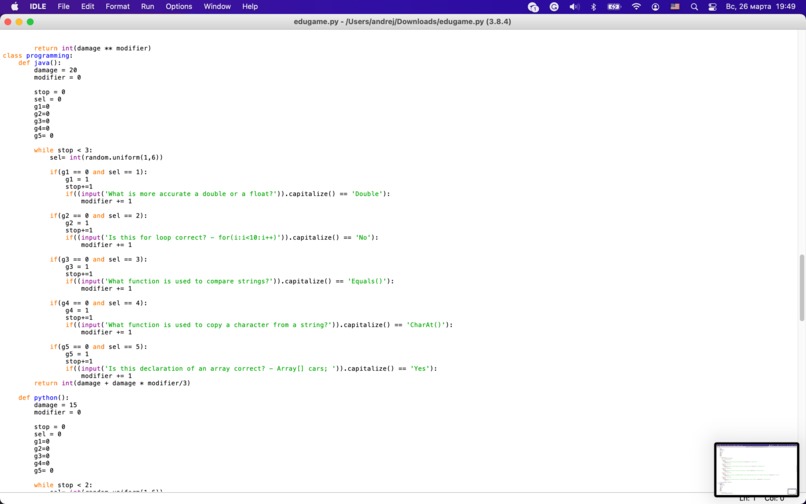
Task: Click the 'while stop < 2:' line
Action: coord(63,485)
